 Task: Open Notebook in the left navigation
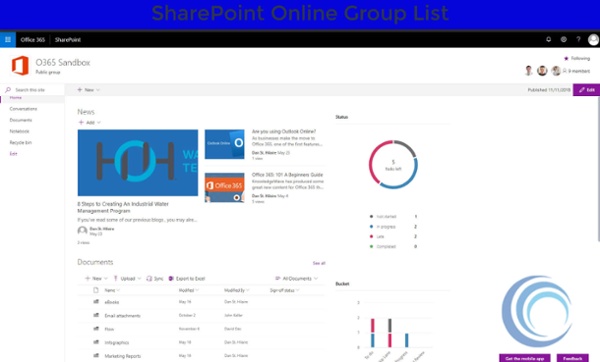click(x=20, y=131)
